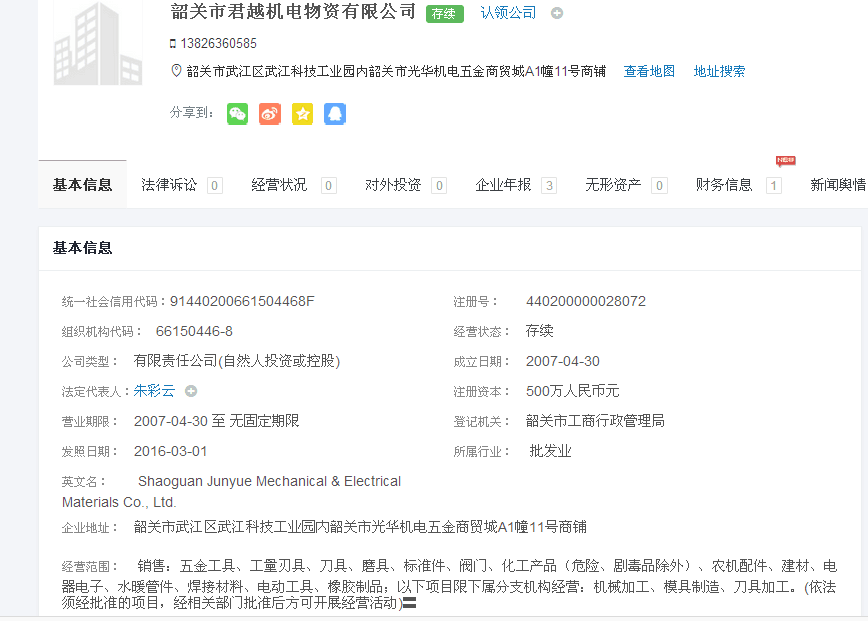Share company page to Weibo
The image size is (868, 621).
pyautogui.click(x=270, y=114)
